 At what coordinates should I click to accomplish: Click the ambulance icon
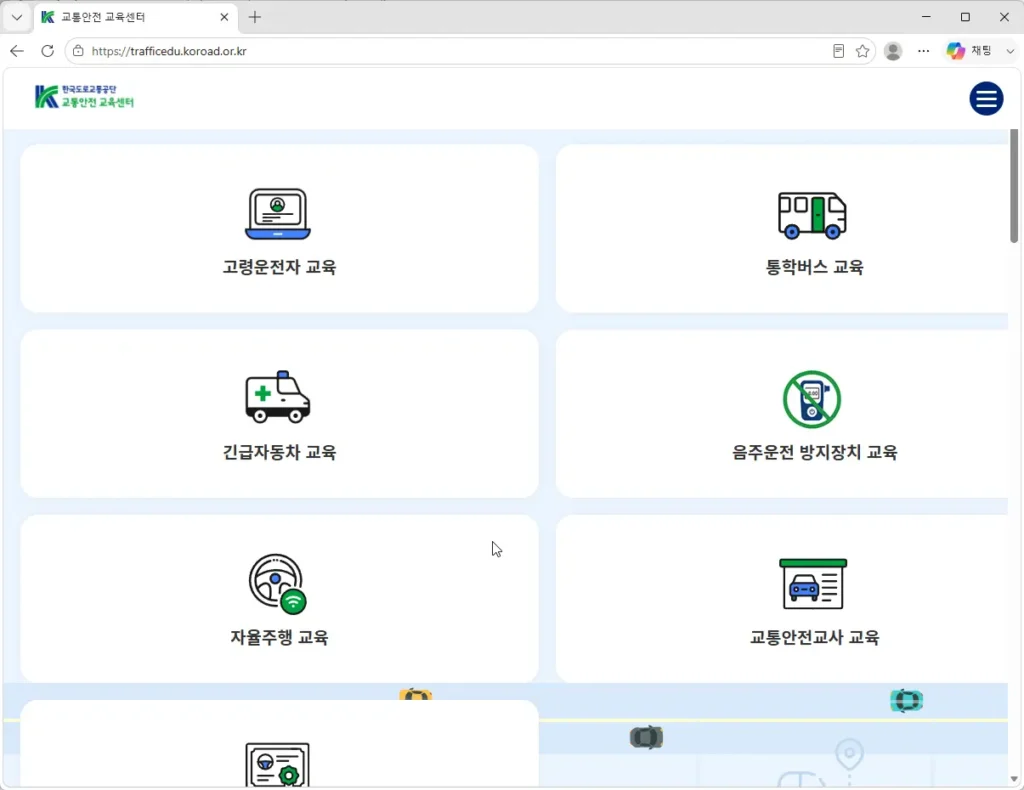click(278, 396)
